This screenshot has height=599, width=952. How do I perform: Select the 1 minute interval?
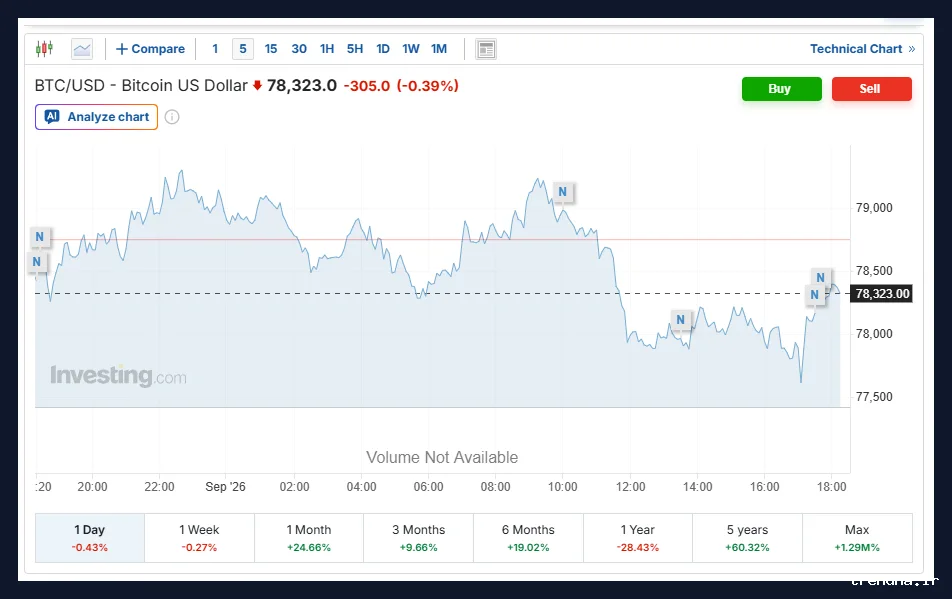click(x=215, y=49)
